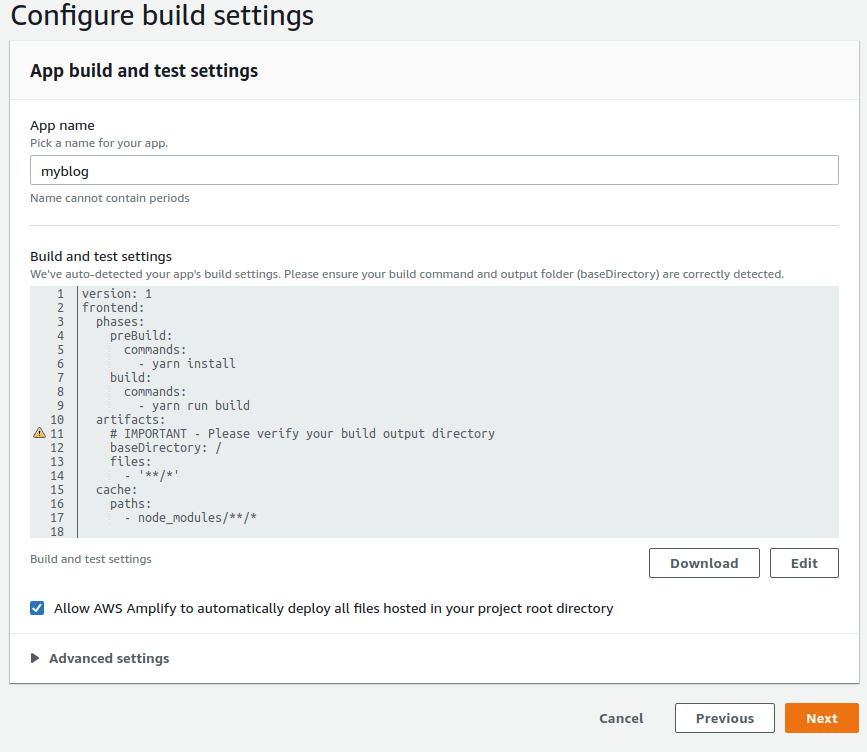Viewport: 867px width, 752px height.
Task: Click the warning icon on line 11
Action: tap(39, 433)
